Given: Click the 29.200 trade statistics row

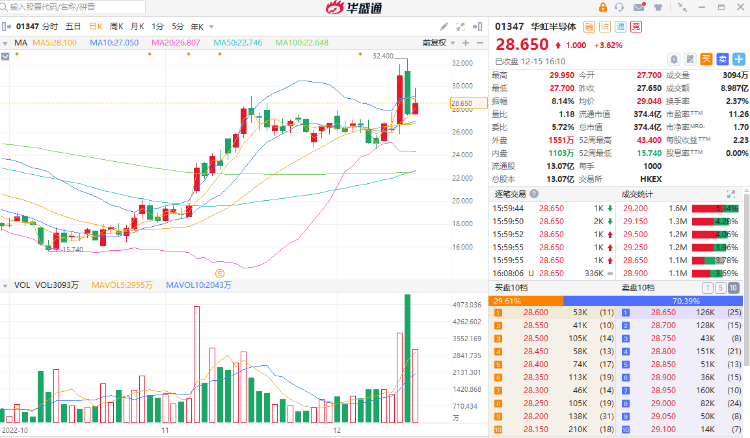Looking at the screenshot, I should point(681,208).
